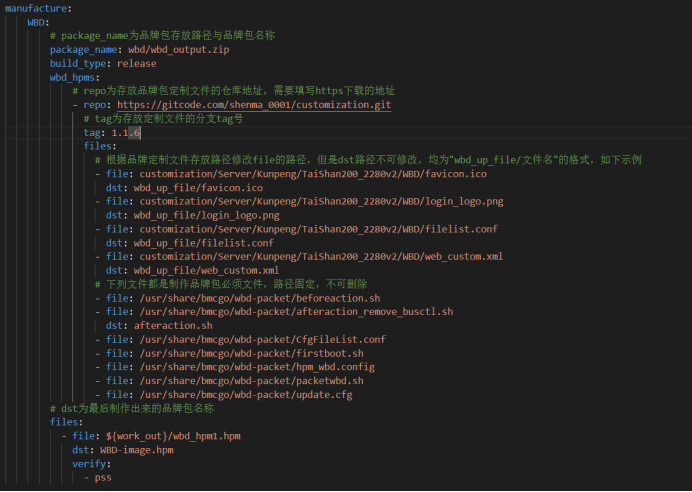
Task: Click the dst afteraction.sh value
Action: coord(173,325)
